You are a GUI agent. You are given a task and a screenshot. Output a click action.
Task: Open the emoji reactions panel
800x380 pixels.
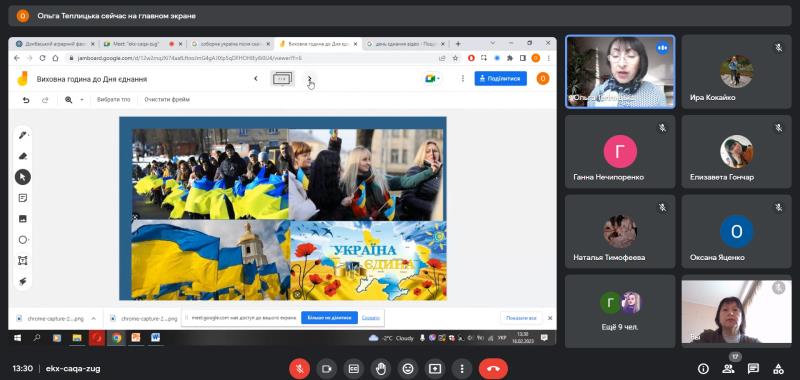tap(408, 368)
